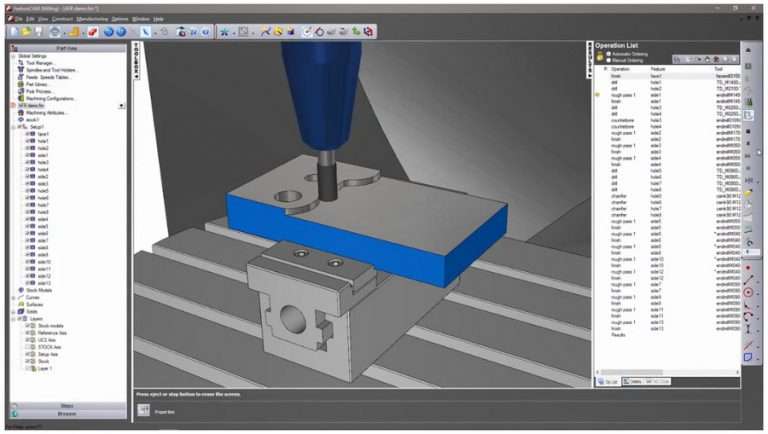The width and height of the screenshot is (768, 434).
Task: Click the Steps button in left panel
Action: (x=68, y=406)
